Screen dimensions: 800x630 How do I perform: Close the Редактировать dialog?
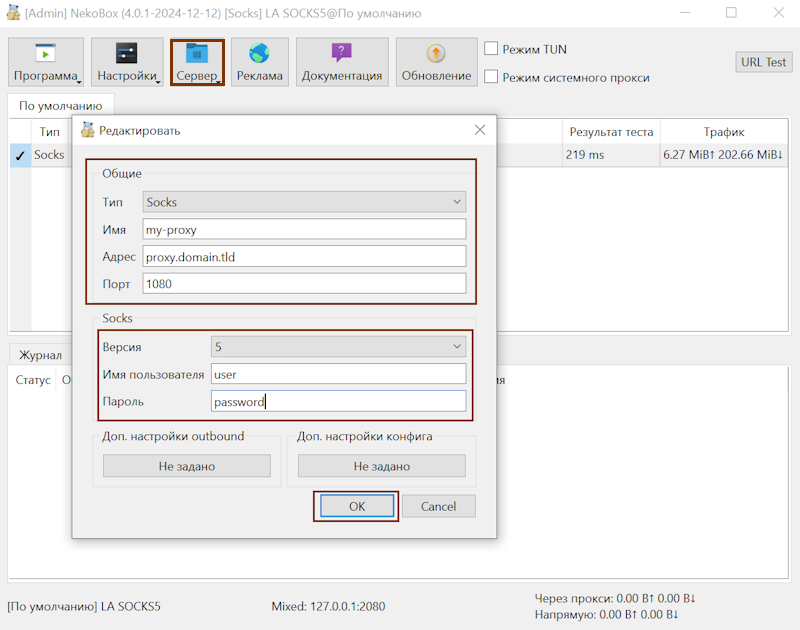(x=480, y=130)
